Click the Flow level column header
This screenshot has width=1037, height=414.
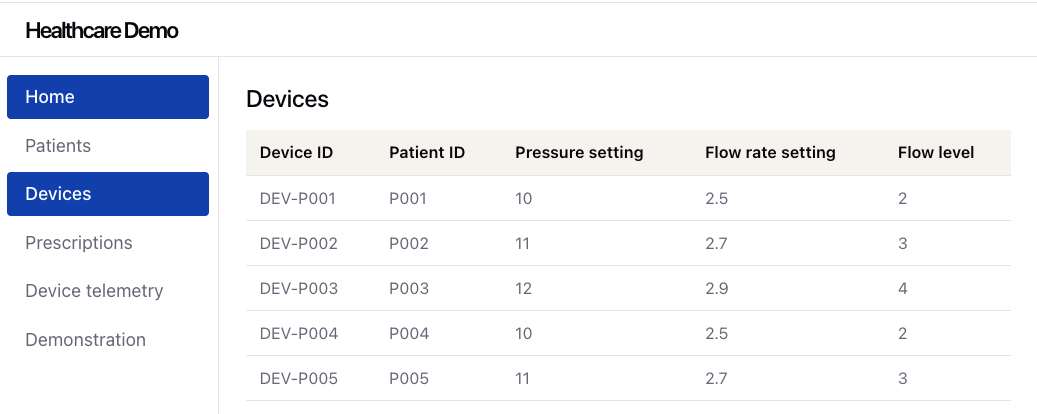[x=936, y=153]
